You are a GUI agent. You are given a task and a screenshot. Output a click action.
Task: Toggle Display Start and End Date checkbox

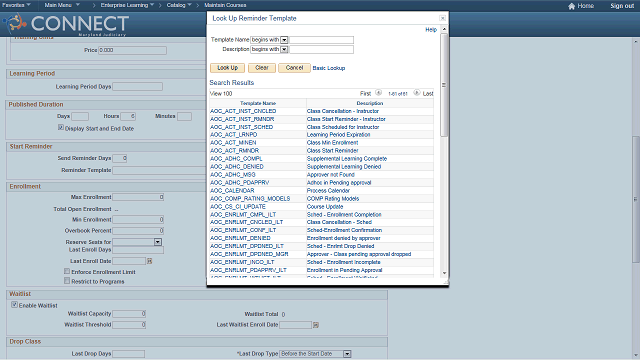61,128
